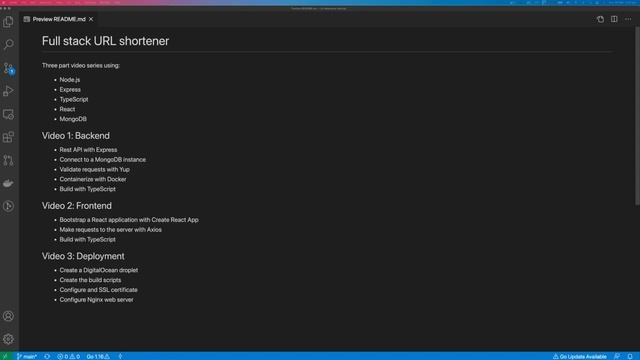The width and height of the screenshot is (640, 360).
Task: Click 'Connect to a MongoDB instance' bullet
Action: tap(102, 160)
